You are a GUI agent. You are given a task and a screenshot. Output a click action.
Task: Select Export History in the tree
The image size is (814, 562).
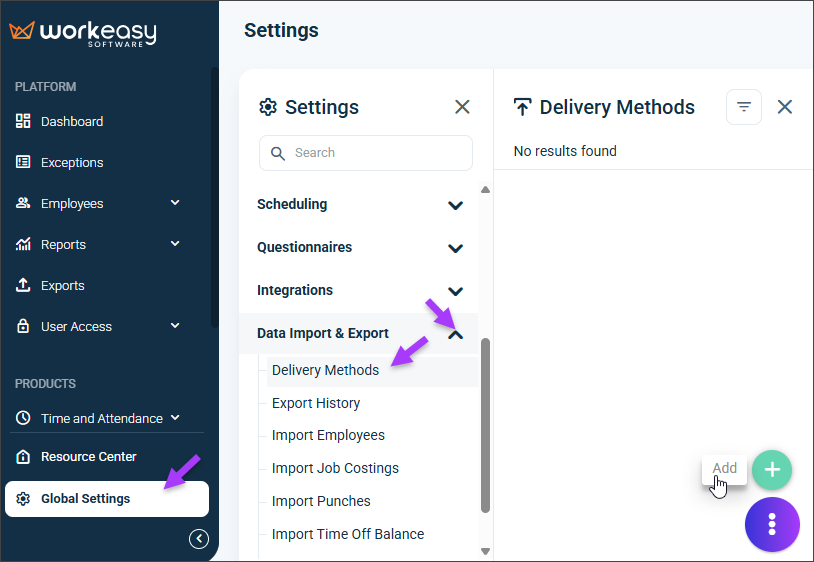point(316,403)
